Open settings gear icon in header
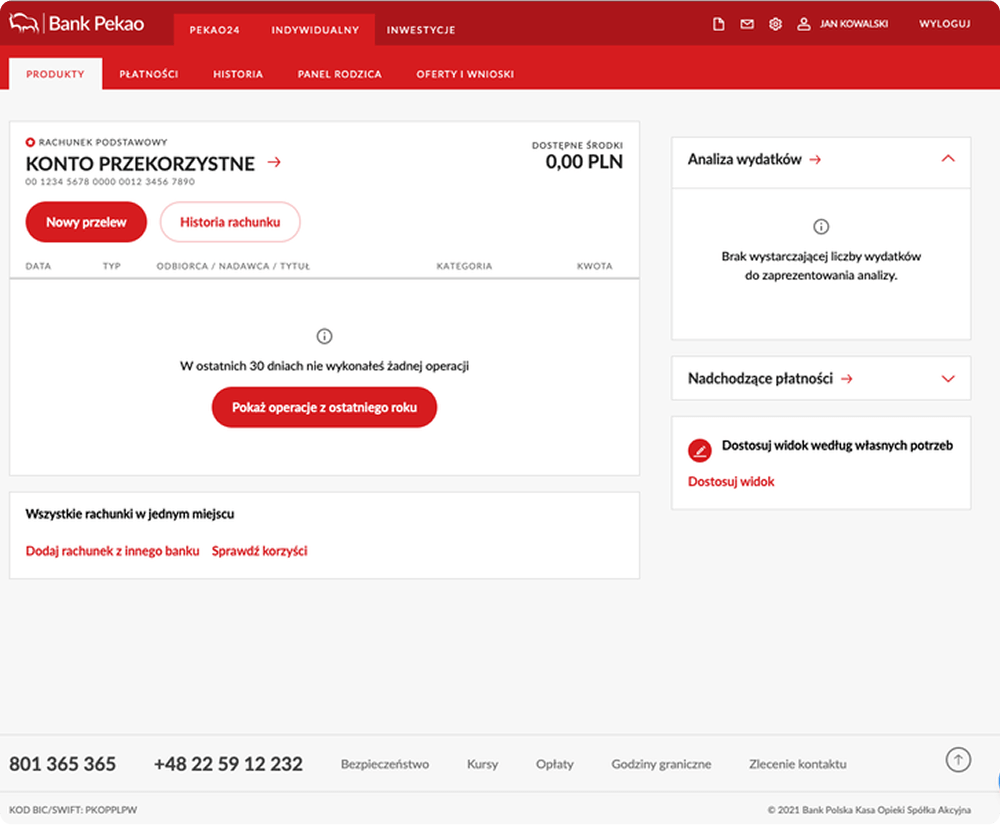Screen dimensions: 1000x825 (x=775, y=25)
